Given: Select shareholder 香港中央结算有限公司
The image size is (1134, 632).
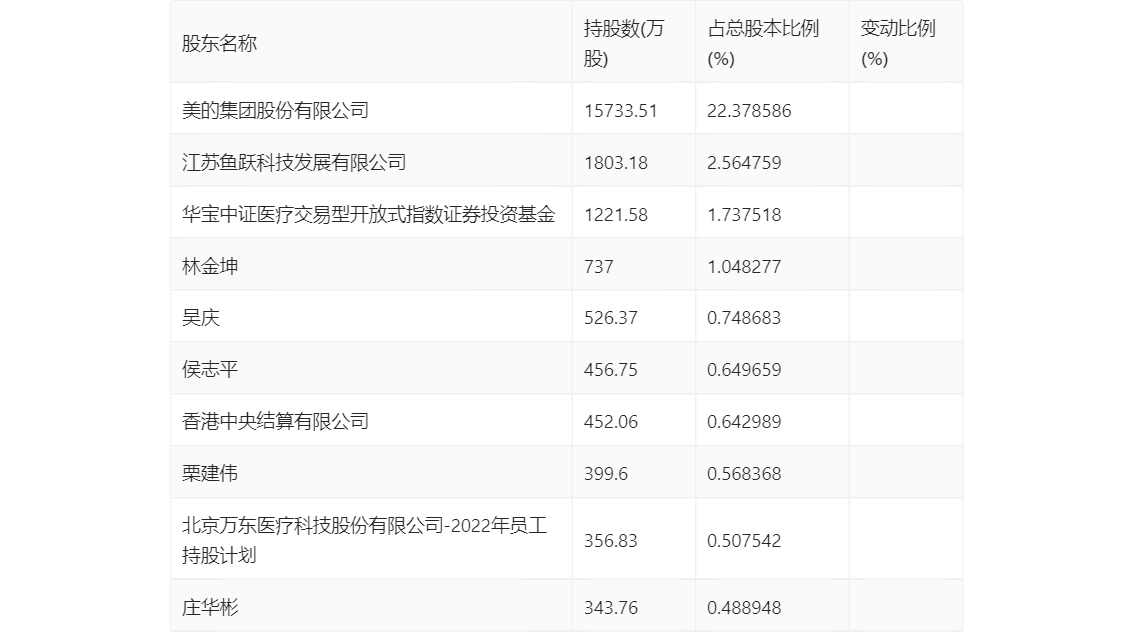Looking at the screenshot, I should pos(276,422).
